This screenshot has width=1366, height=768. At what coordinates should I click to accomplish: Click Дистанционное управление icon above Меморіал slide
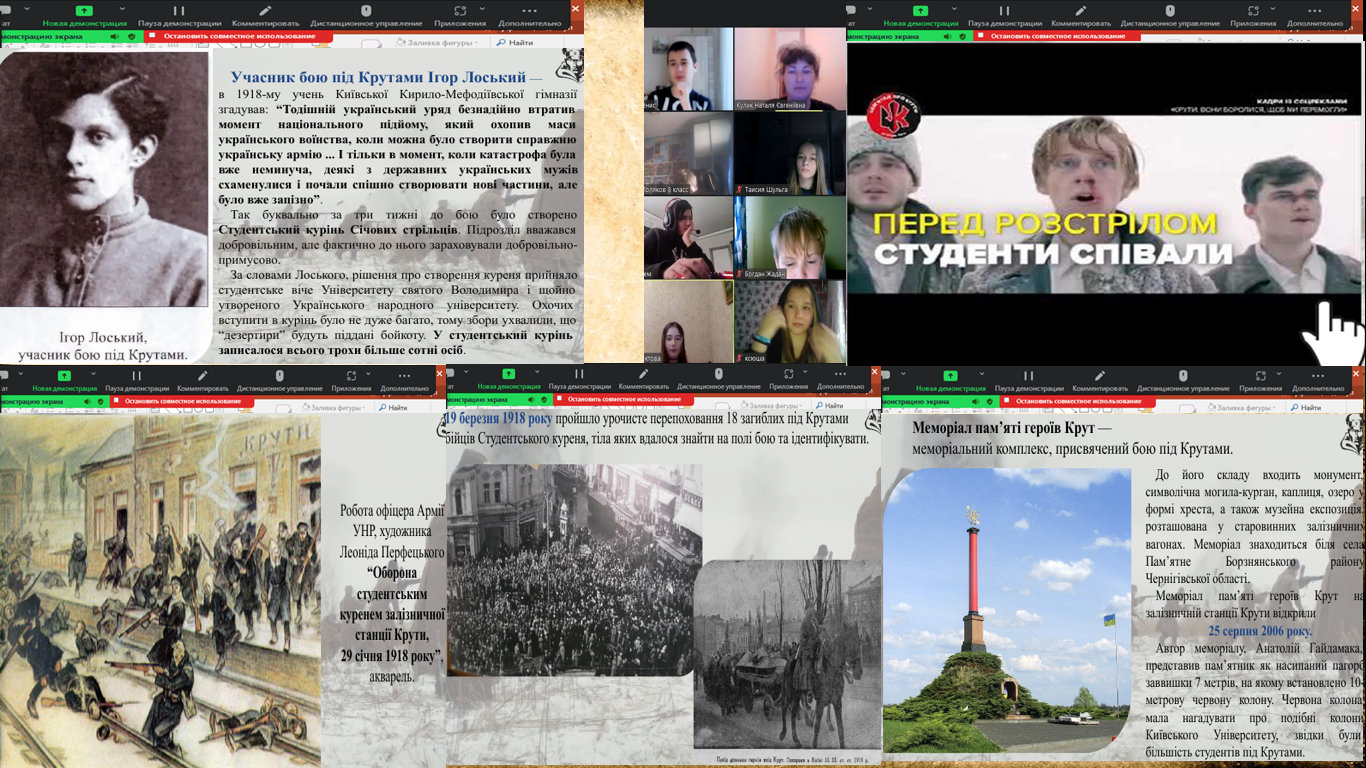point(1183,376)
